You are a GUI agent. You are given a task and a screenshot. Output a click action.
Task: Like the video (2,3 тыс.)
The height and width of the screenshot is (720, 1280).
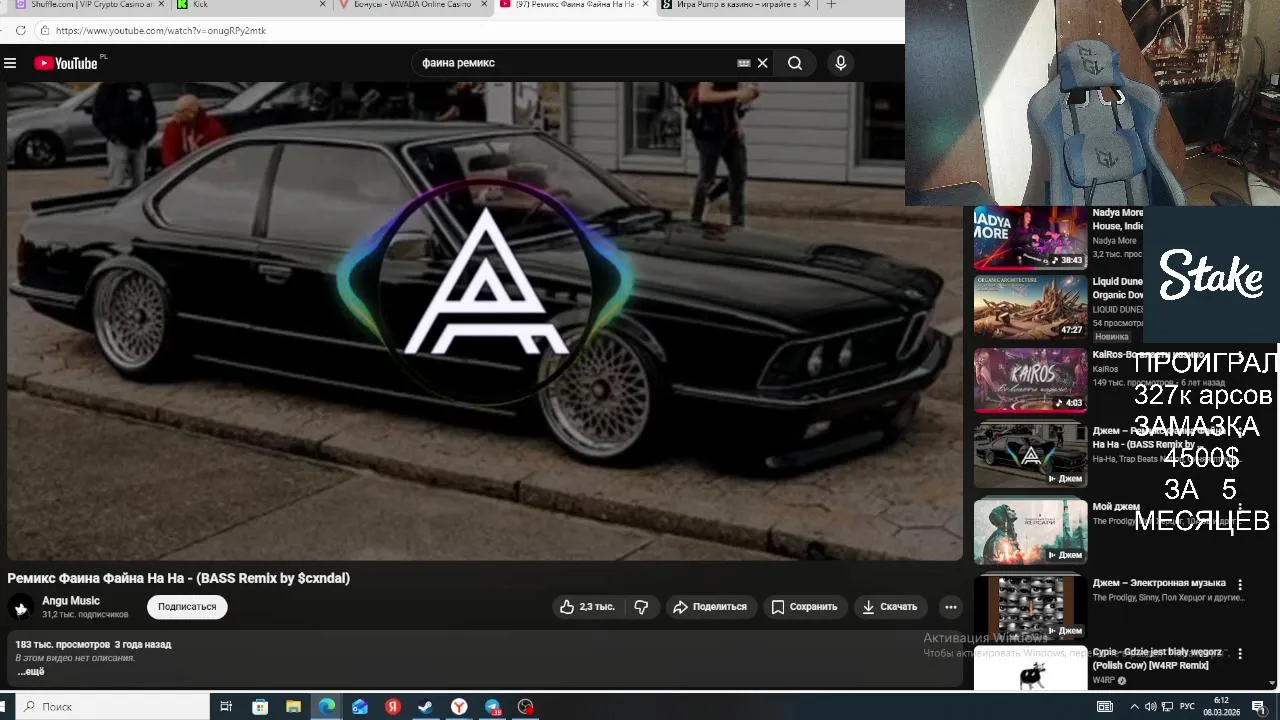pos(588,607)
